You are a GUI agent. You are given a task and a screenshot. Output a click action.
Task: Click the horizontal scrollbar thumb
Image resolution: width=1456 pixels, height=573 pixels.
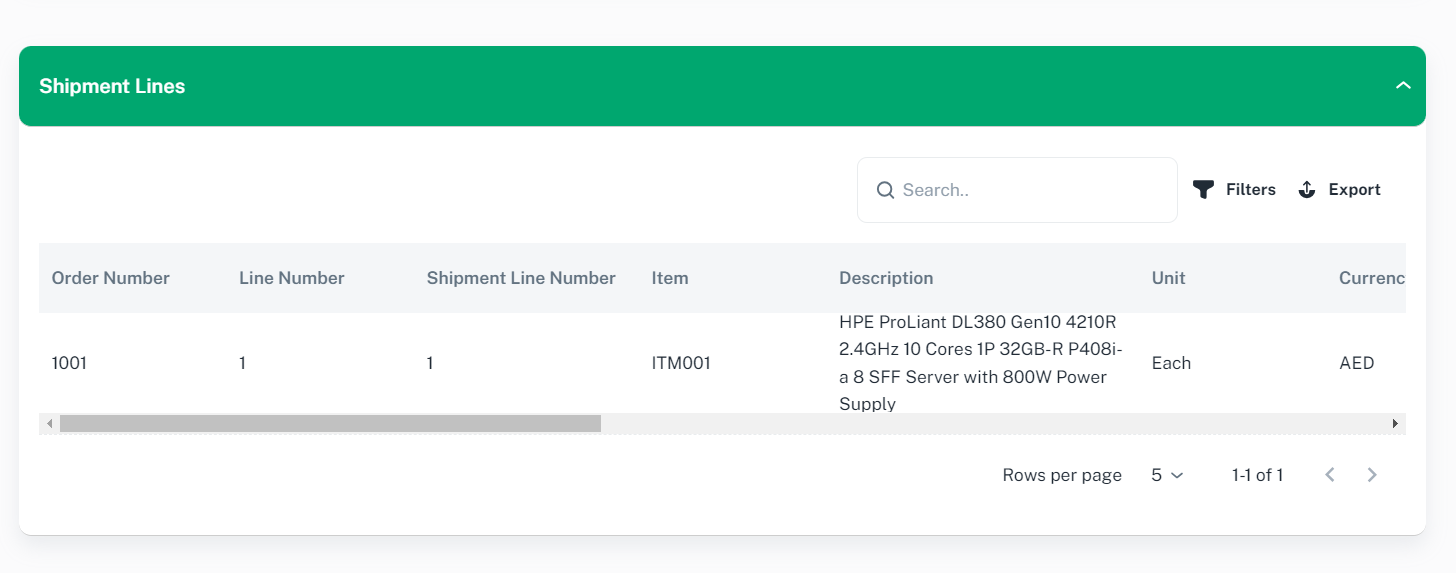330,424
